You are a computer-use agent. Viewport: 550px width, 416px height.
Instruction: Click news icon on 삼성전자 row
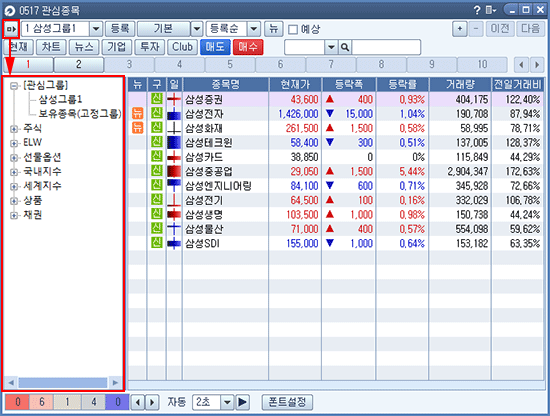(x=138, y=114)
